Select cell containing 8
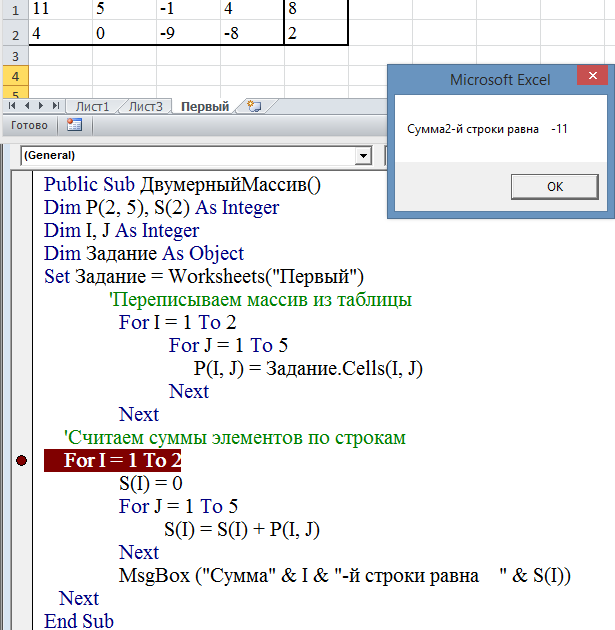The width and height of the screenshot is (615, 630). [x=316, y=9]
